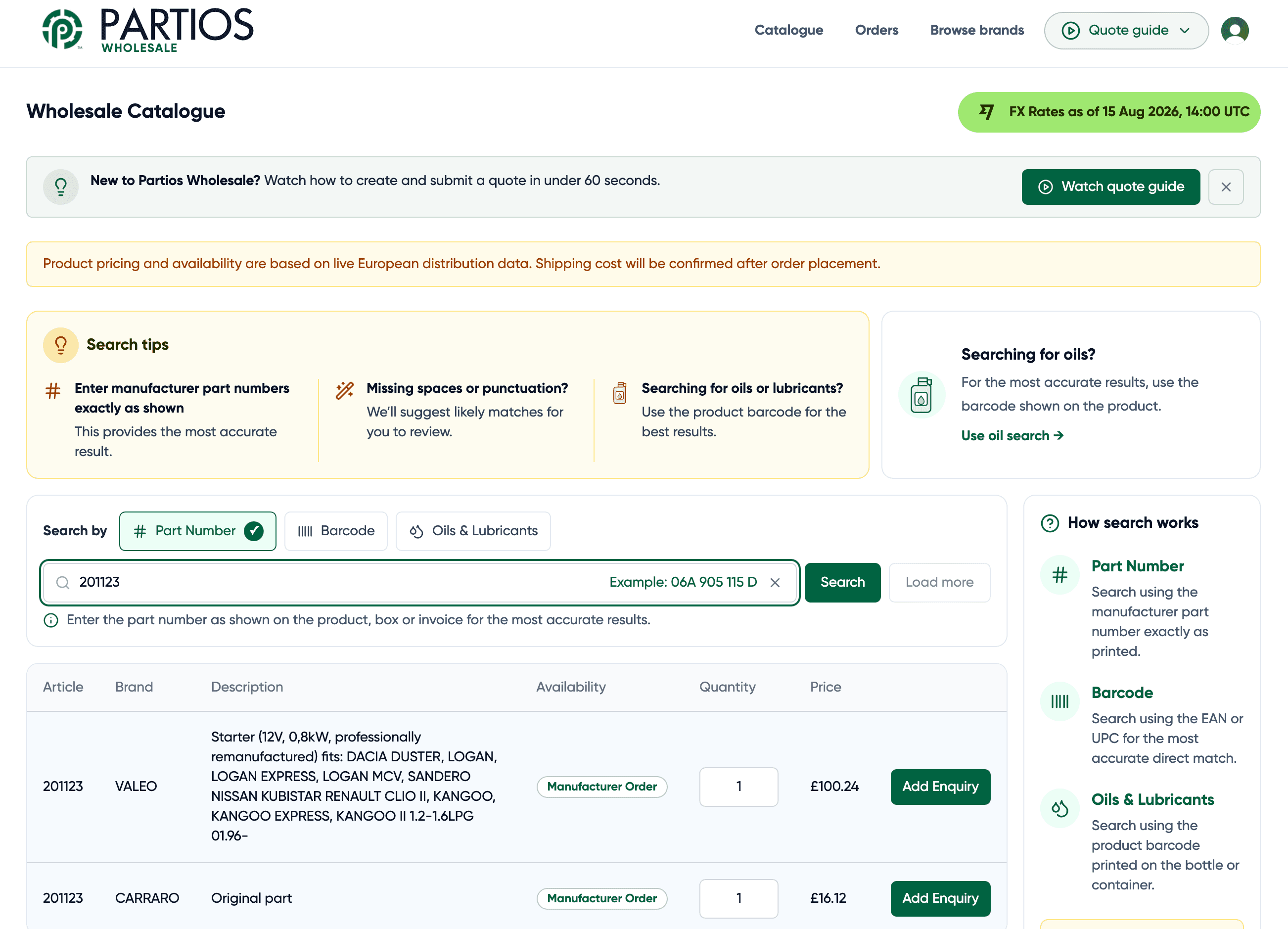This screenshot has width=1288, height=929.
Task: Click the Wise-style FX rates icon
Action: (x=986, y=112)
